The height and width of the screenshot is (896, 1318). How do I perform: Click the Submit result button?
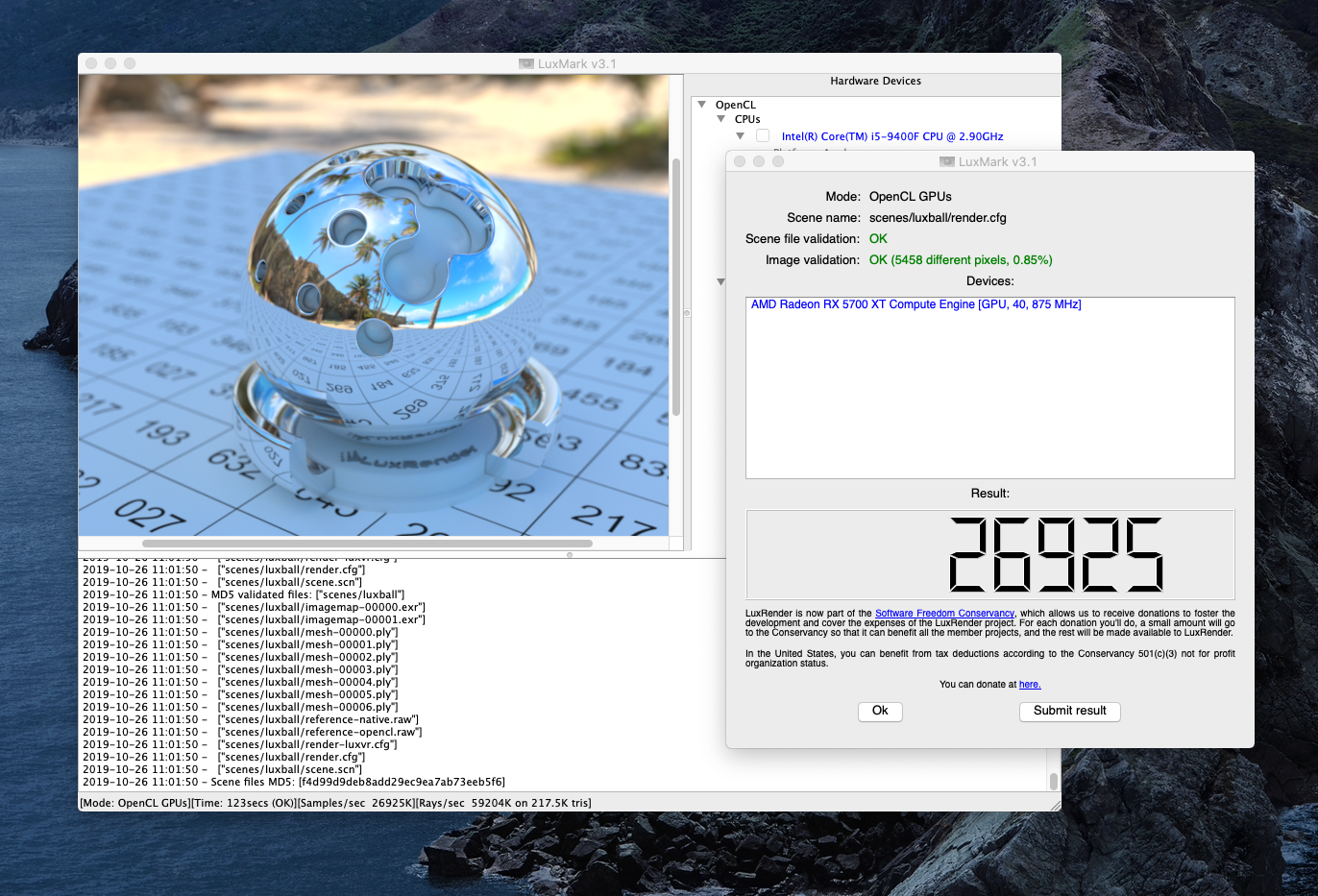click(x=1069, y=711)
